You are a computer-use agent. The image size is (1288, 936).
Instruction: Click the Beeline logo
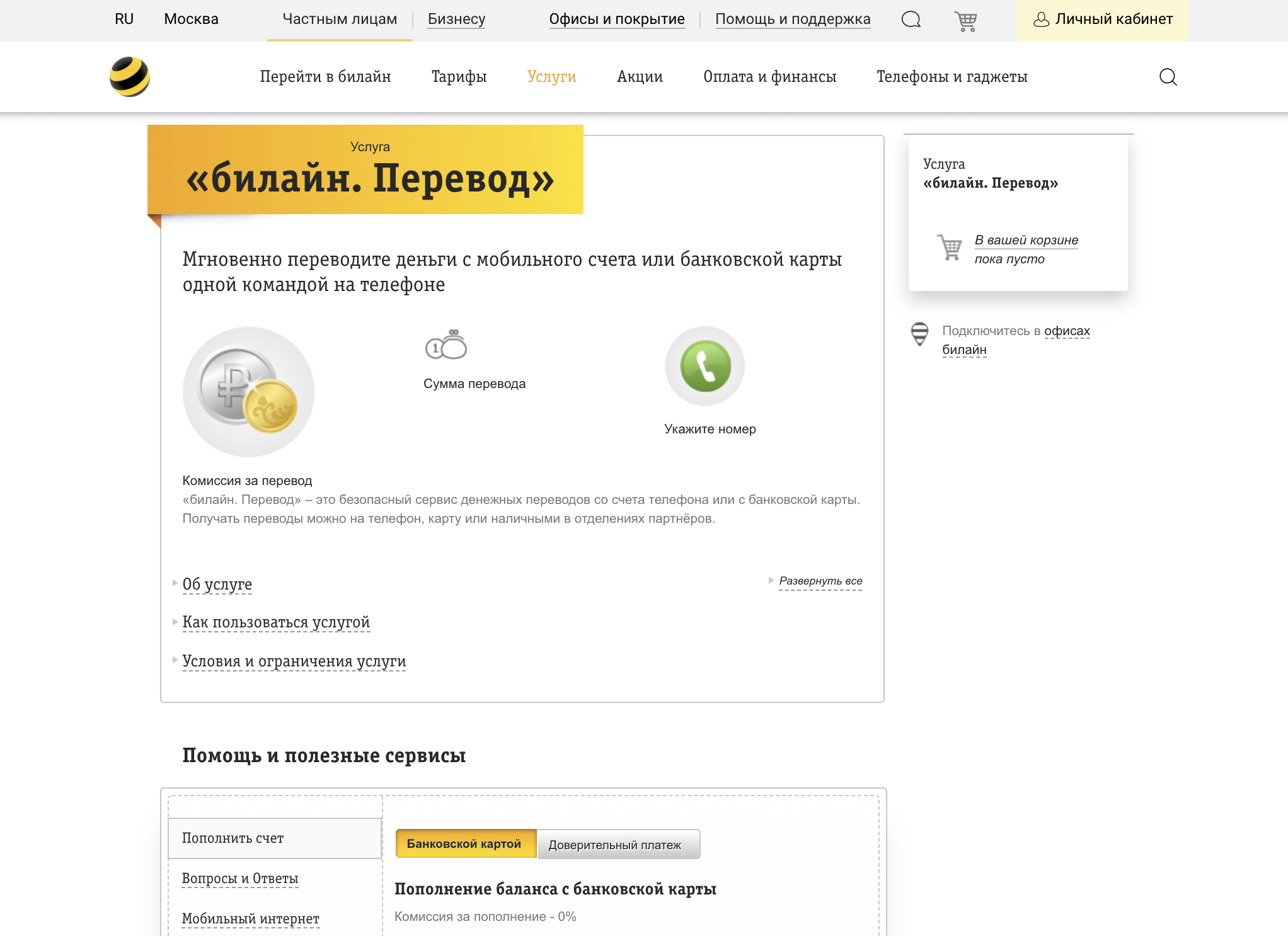pyautogui.click(x=129, y=76)
